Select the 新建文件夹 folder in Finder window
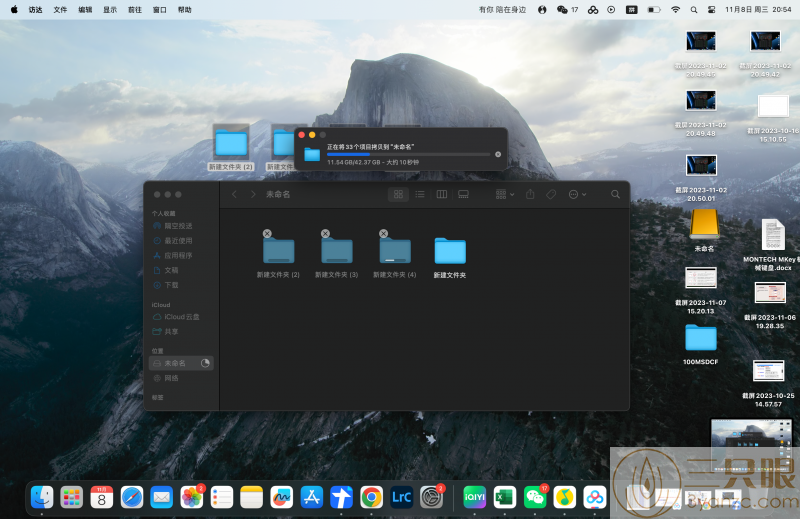The image size is (800, 519). [449, 251]
